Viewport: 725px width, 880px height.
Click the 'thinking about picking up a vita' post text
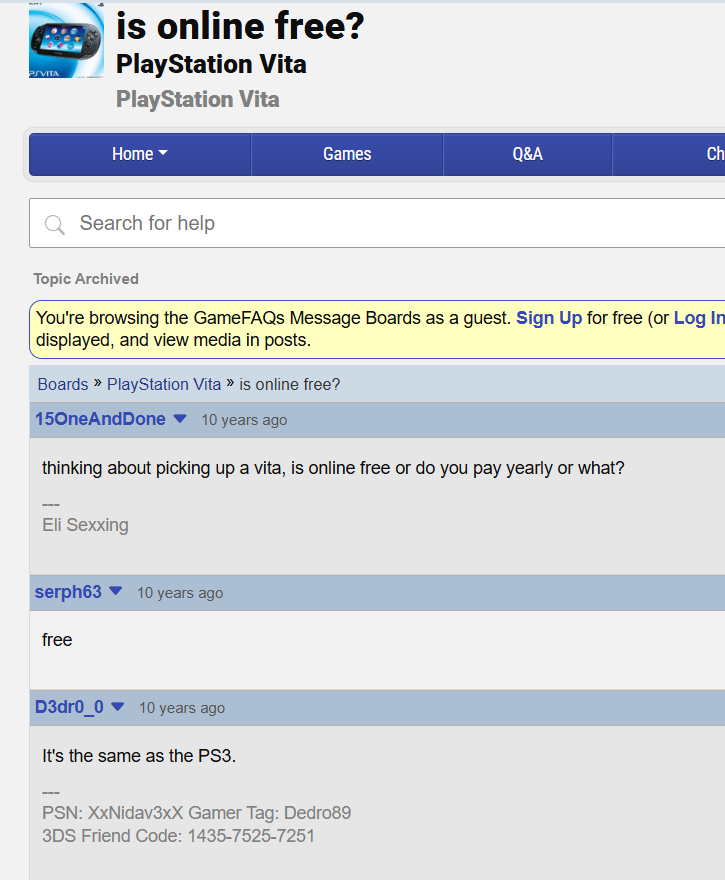[333, 468]
